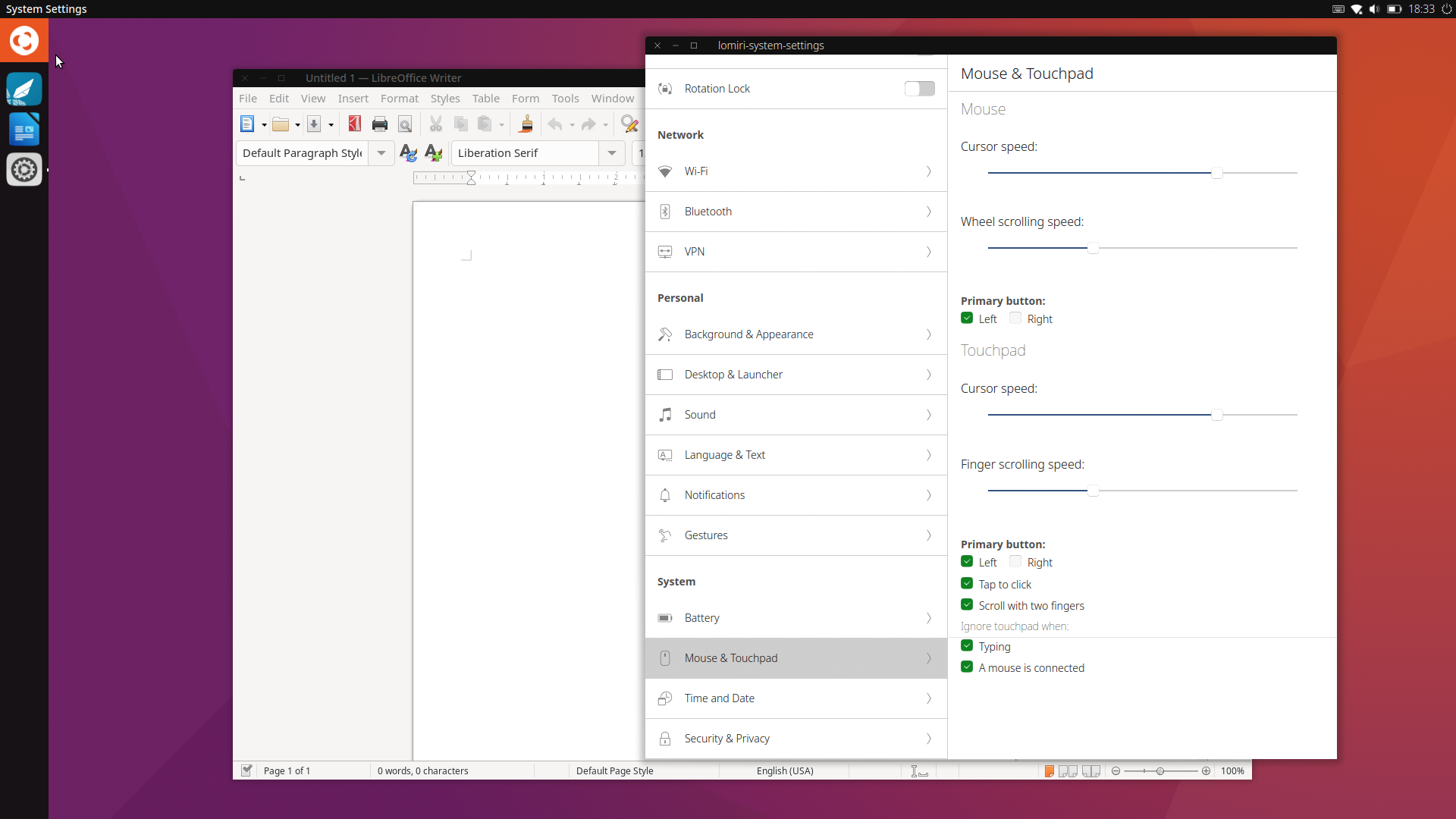Open Background & Appearance settings
The height and width of the screenshot is (819, 1456).
point(796,334)
